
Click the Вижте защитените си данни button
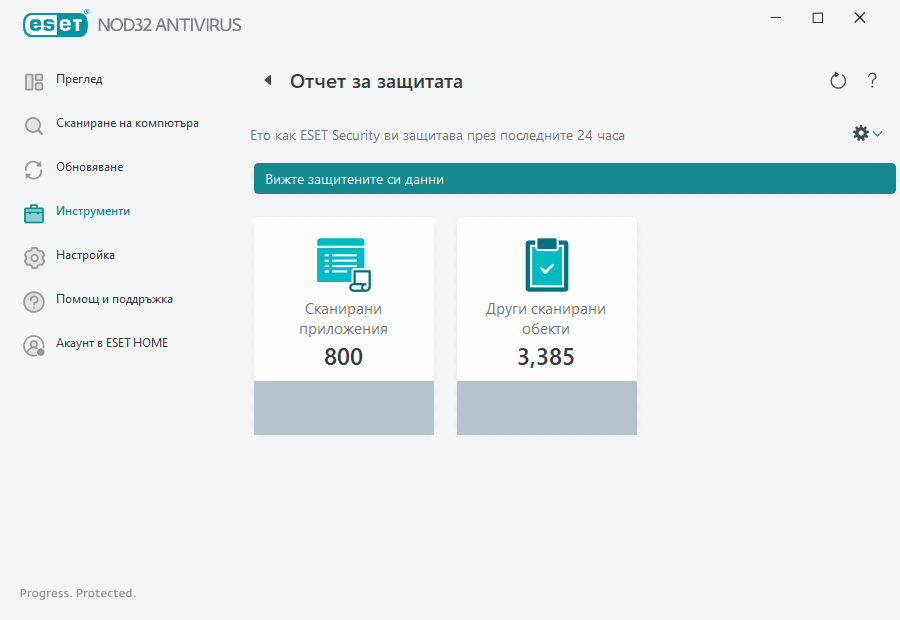point(575,178)
